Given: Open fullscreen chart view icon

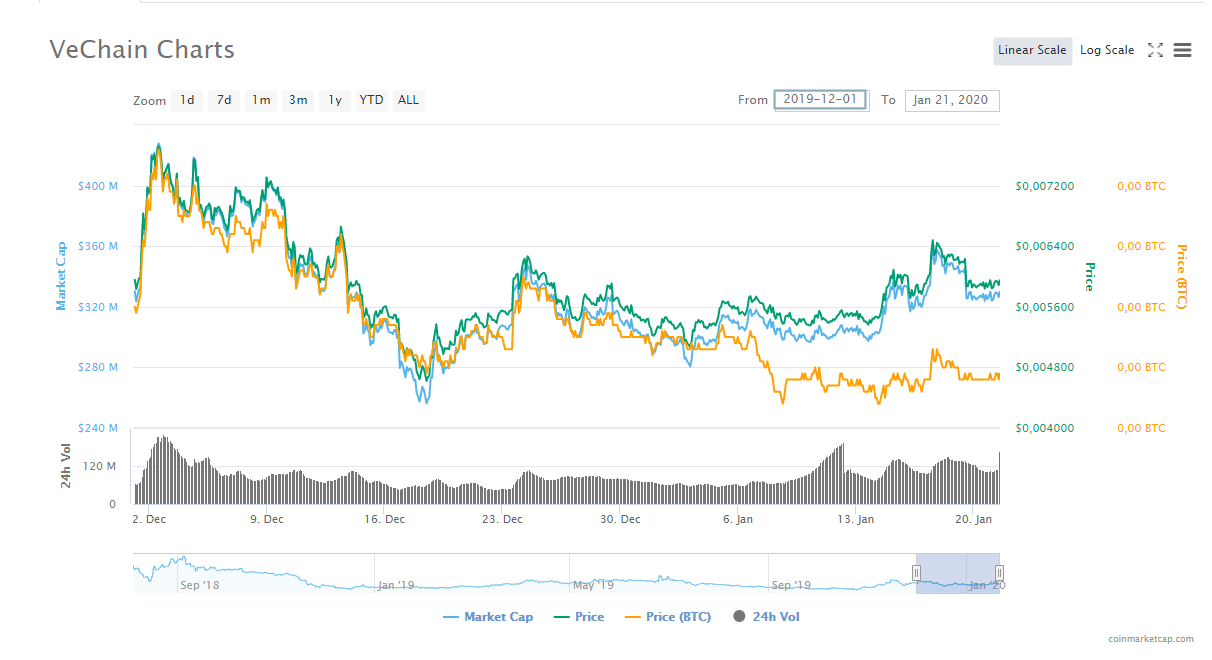Looking at the screenshot, I should pyautogui.click(x=1155, y=50).
